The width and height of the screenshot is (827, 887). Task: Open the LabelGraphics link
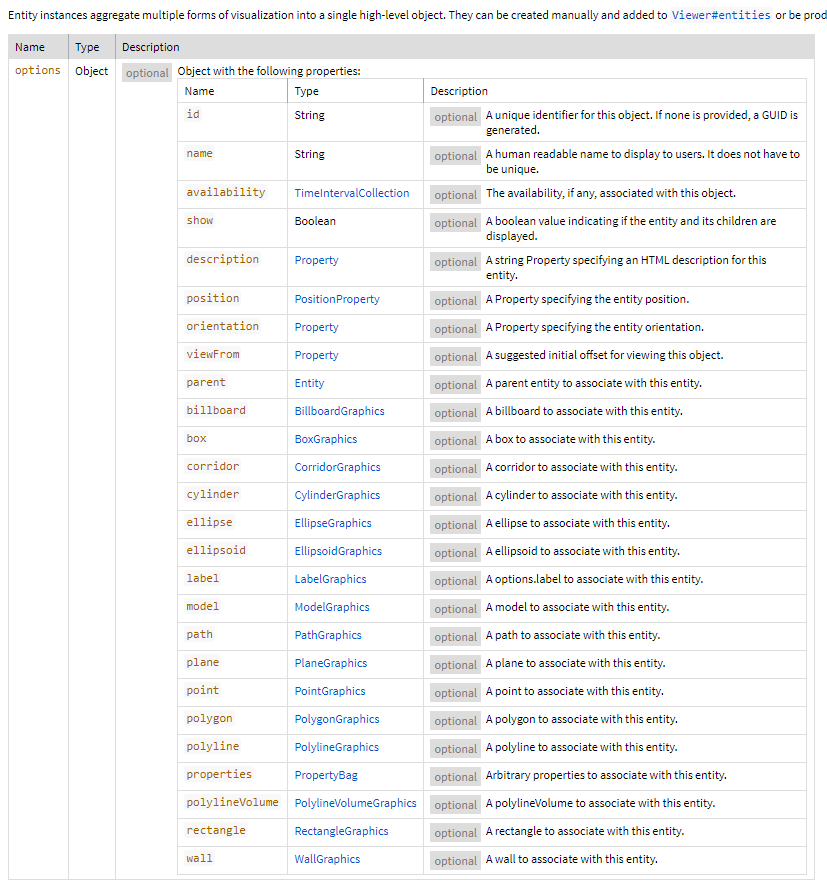coord(330,579)
